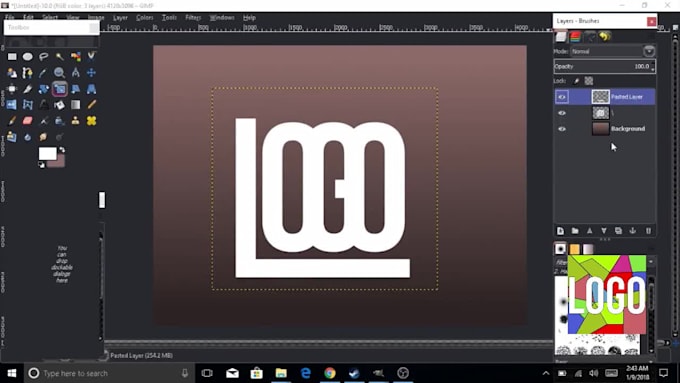
Task: Switch to the Gradients tab
Action: click(x=588, y=249)
